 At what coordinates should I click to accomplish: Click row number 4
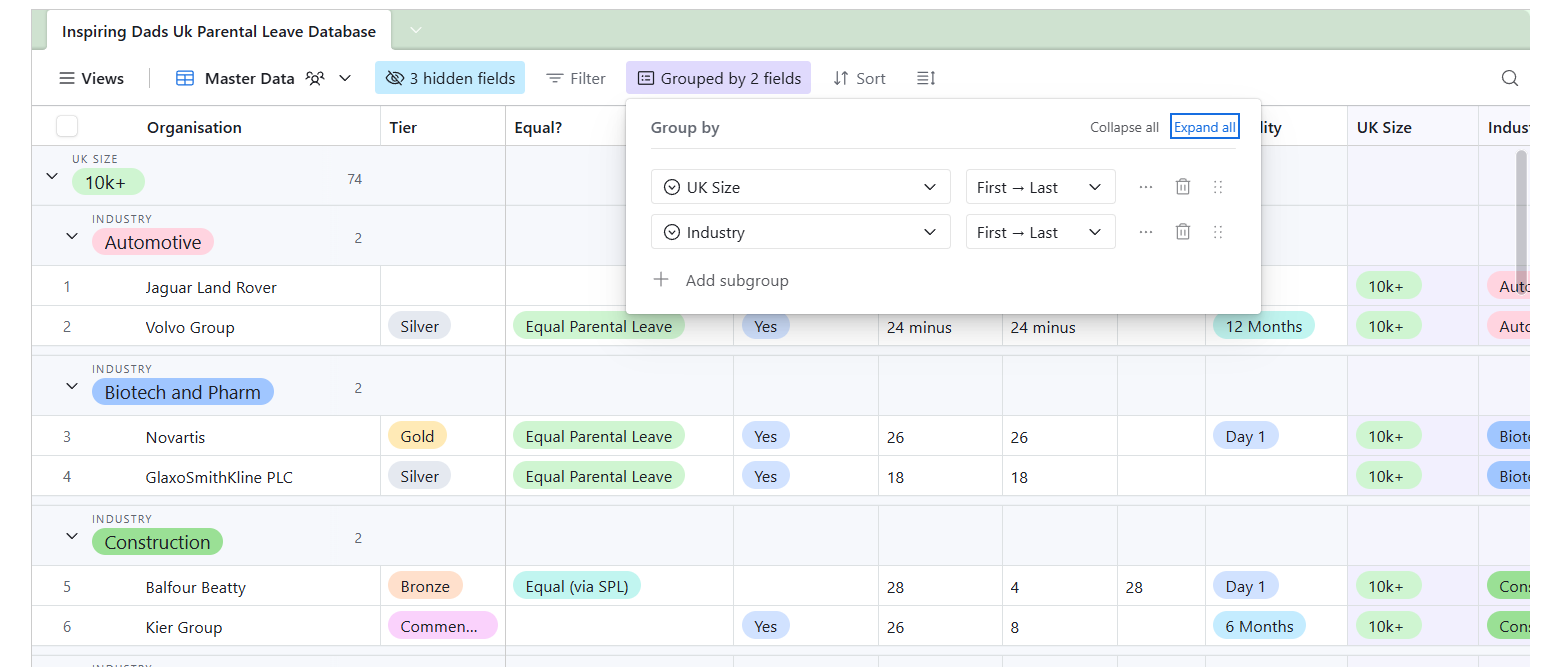click(x=67, y=477)
